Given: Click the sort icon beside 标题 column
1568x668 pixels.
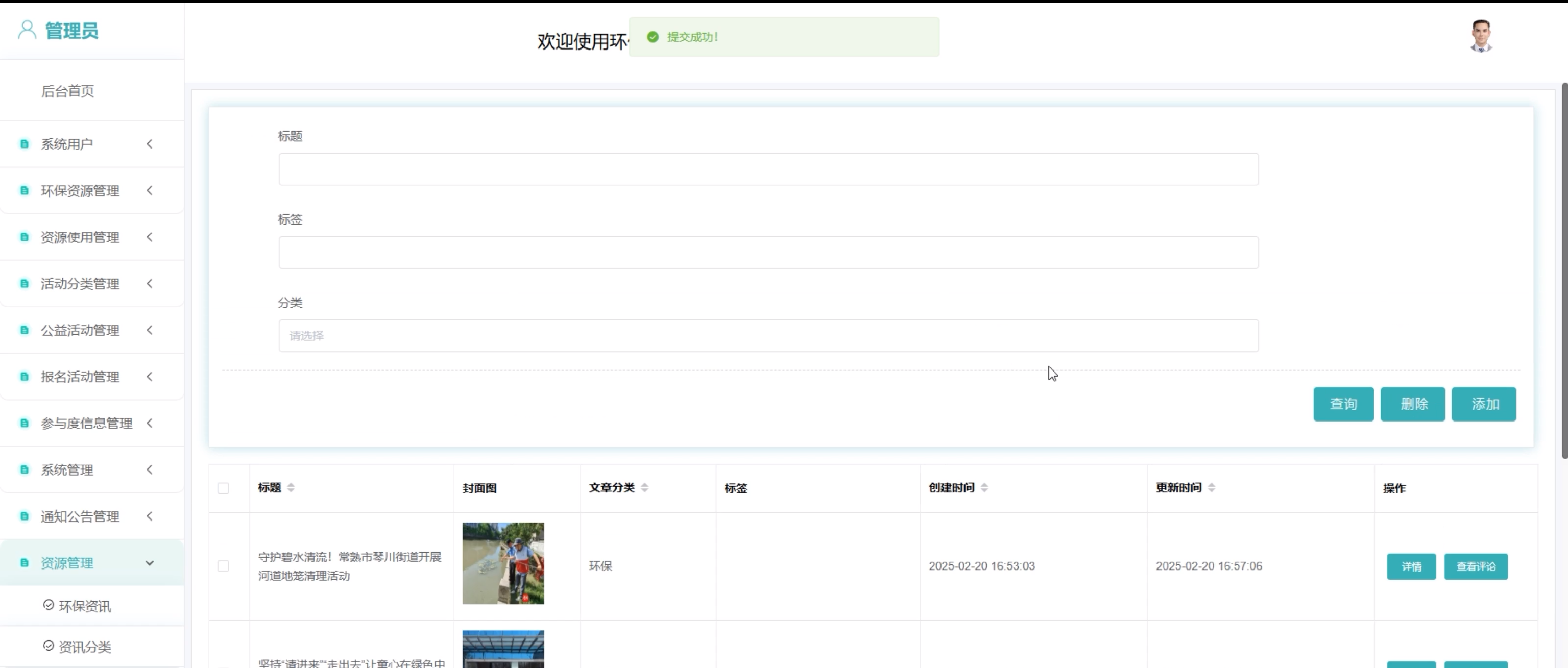Looking at the screenshot, I should (x=291, y=488).
